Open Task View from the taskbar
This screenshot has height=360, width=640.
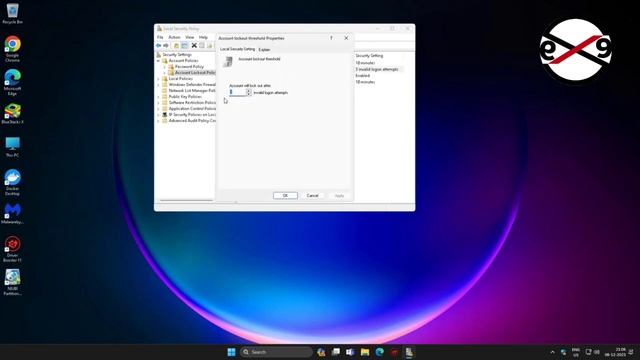point(336,352)
